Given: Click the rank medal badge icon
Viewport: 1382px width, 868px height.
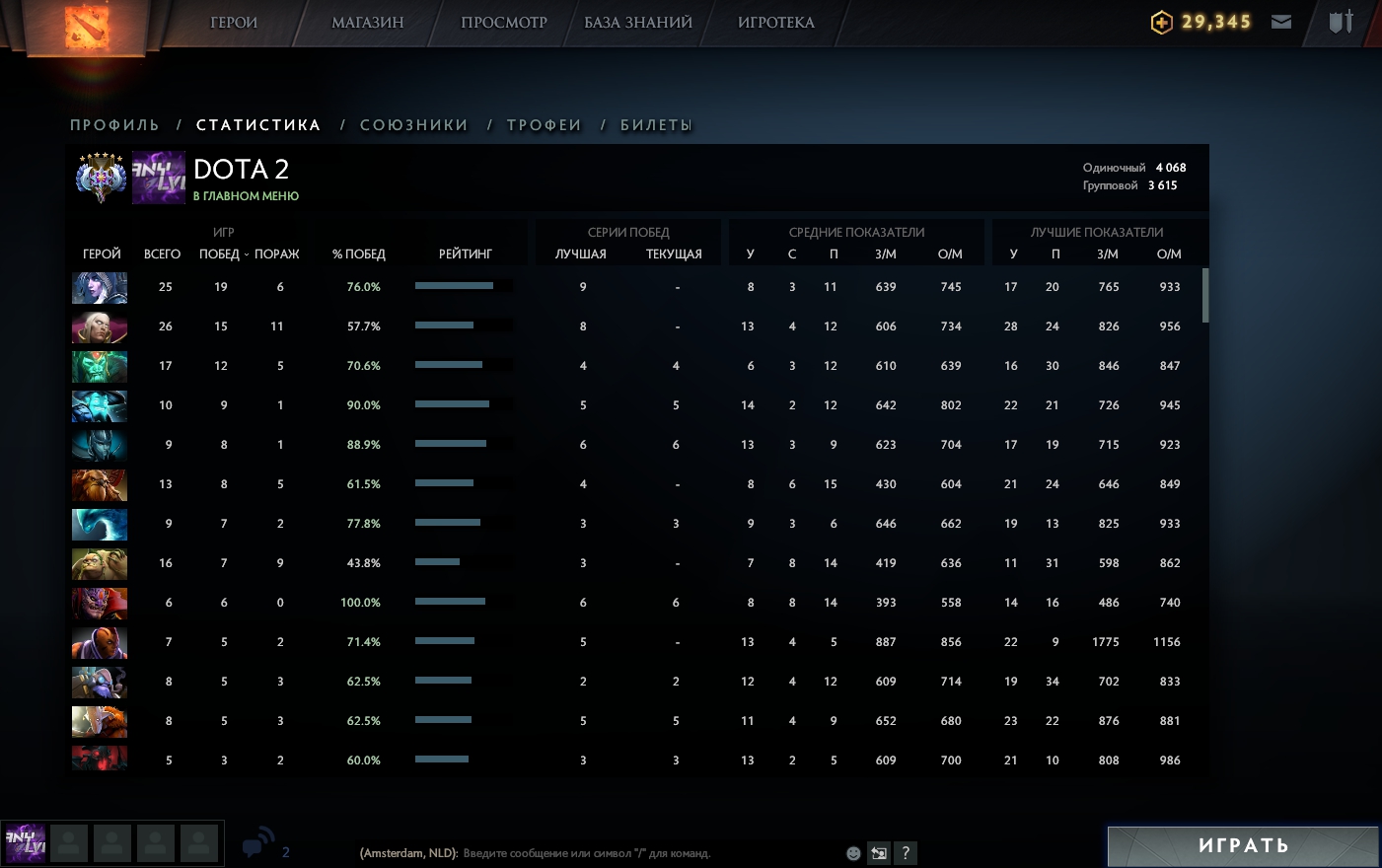Looking at the screenshot, I should pyautogui.click(x=101, y=178).
